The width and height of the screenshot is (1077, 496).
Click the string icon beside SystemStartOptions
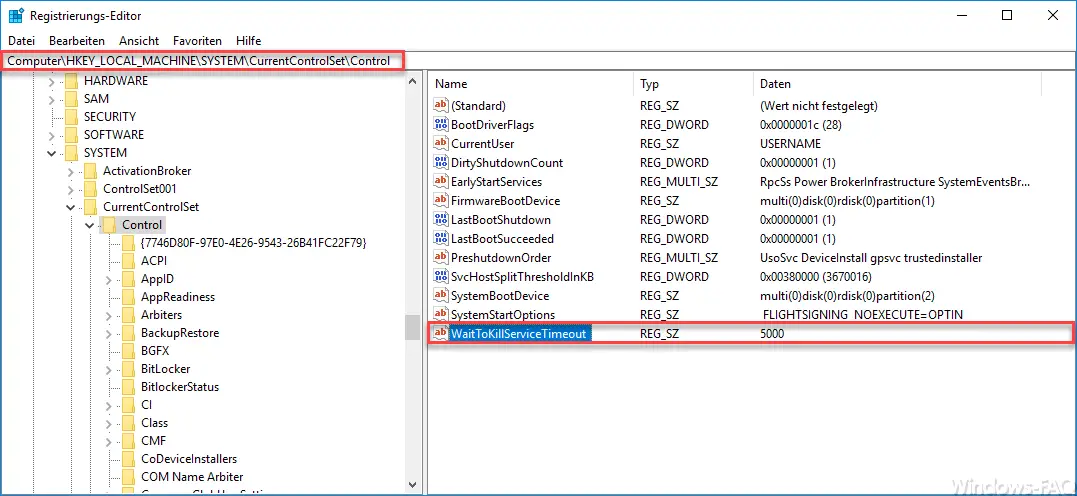(x=441, y=315)
